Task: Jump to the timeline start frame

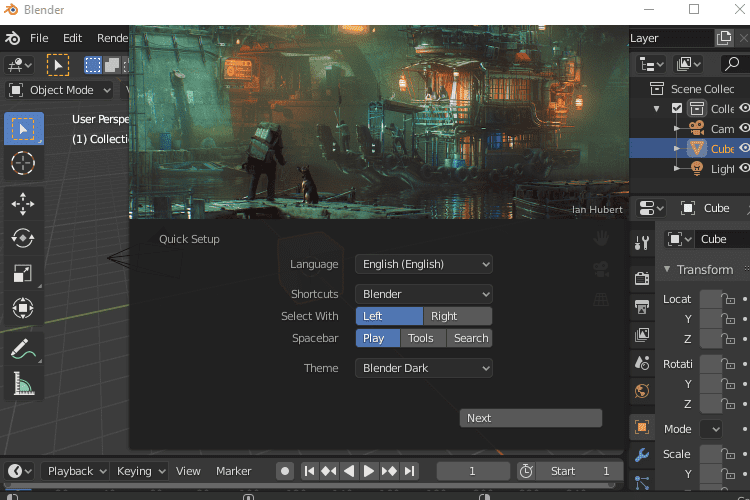Action: (309, 471)
